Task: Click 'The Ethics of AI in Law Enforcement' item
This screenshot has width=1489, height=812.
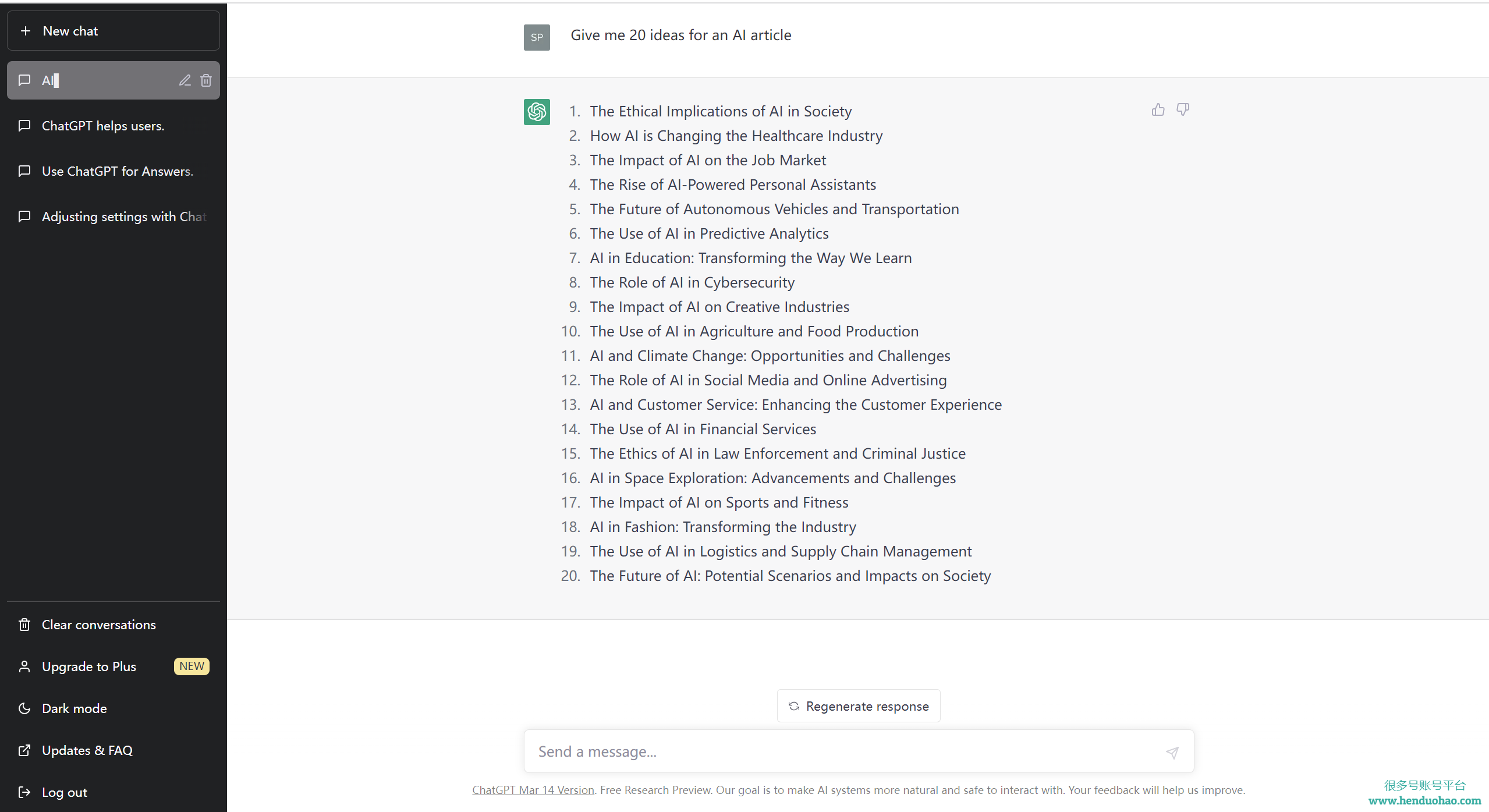Action: pos(778,453)
